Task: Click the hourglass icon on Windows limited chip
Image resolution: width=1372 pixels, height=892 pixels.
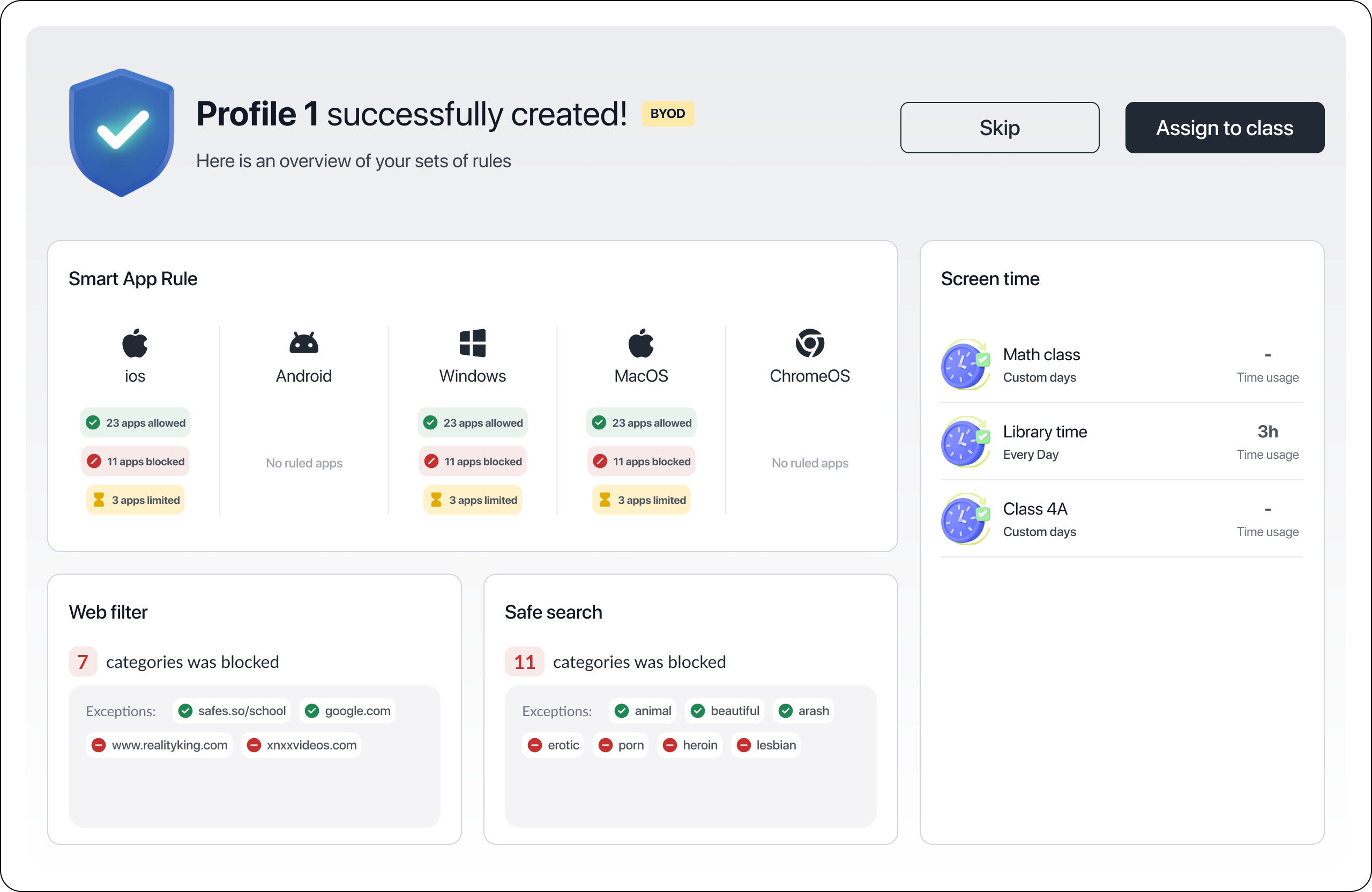Action: coord(436,500)
